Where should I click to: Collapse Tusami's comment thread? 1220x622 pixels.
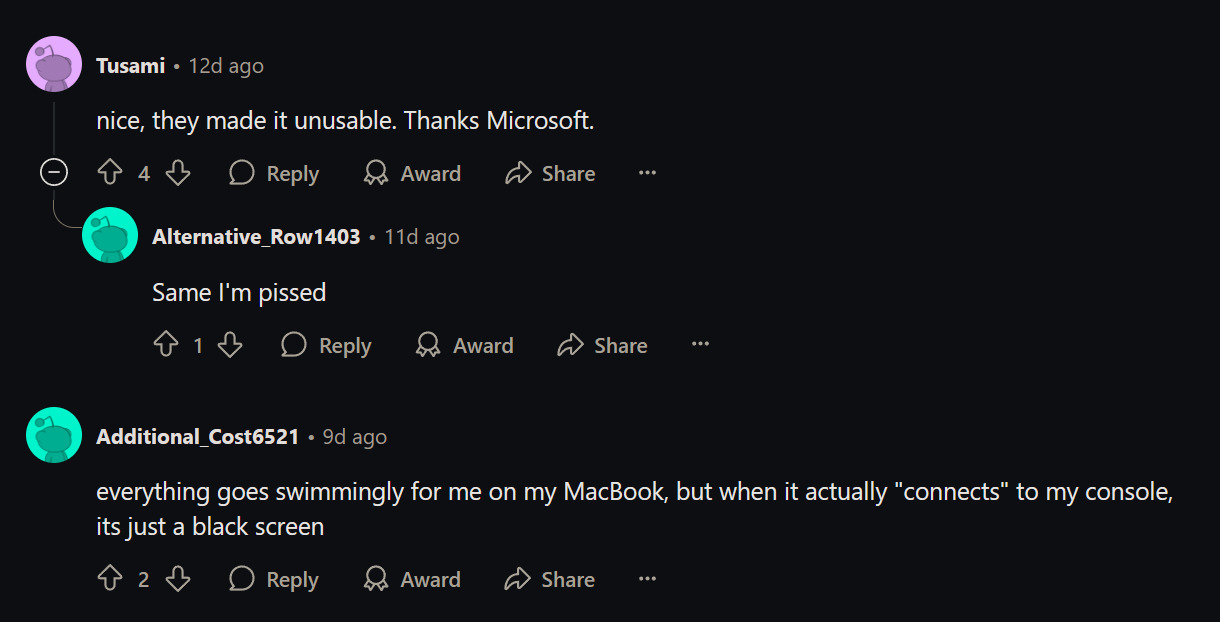pyautogui.click(x=53, y=173)
